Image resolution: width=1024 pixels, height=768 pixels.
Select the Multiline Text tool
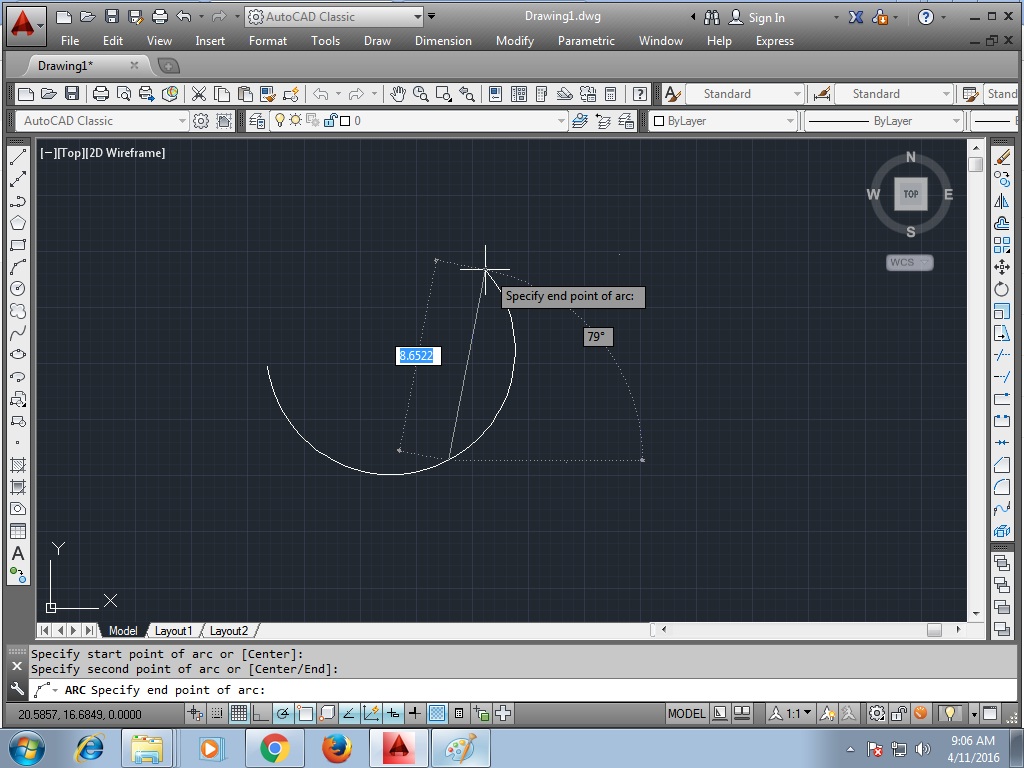(17, 553)
